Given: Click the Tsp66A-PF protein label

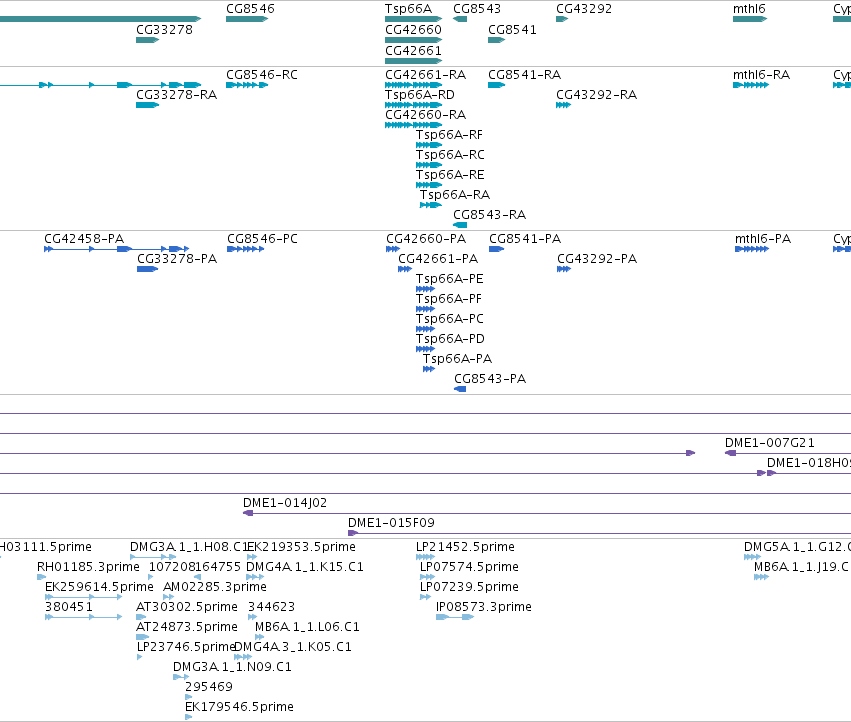Looking at the screenshot, I should pyautogui.click(x=449, y=299).
